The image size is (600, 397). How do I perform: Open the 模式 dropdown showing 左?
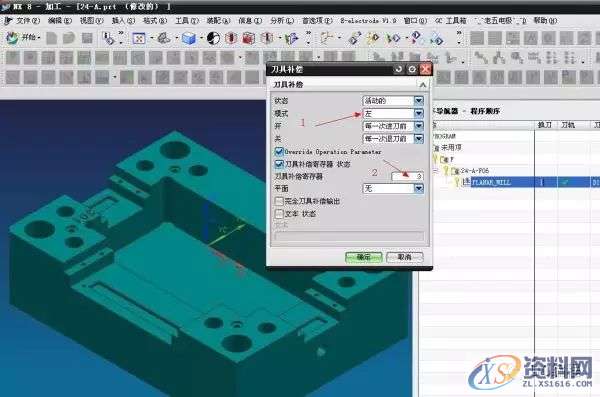tap(393, 113)
